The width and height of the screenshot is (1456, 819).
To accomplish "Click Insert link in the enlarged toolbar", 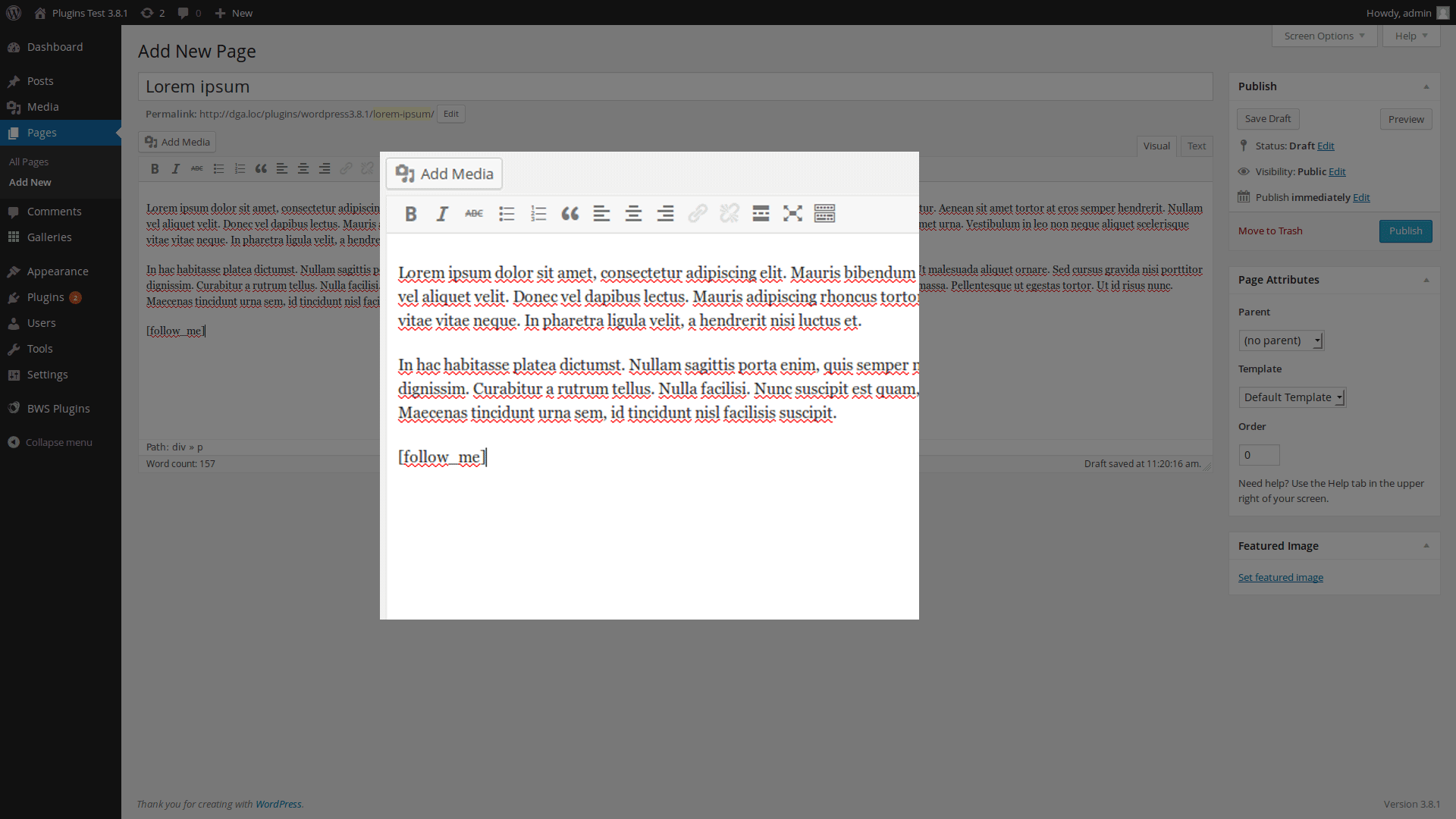I will 698,214.
